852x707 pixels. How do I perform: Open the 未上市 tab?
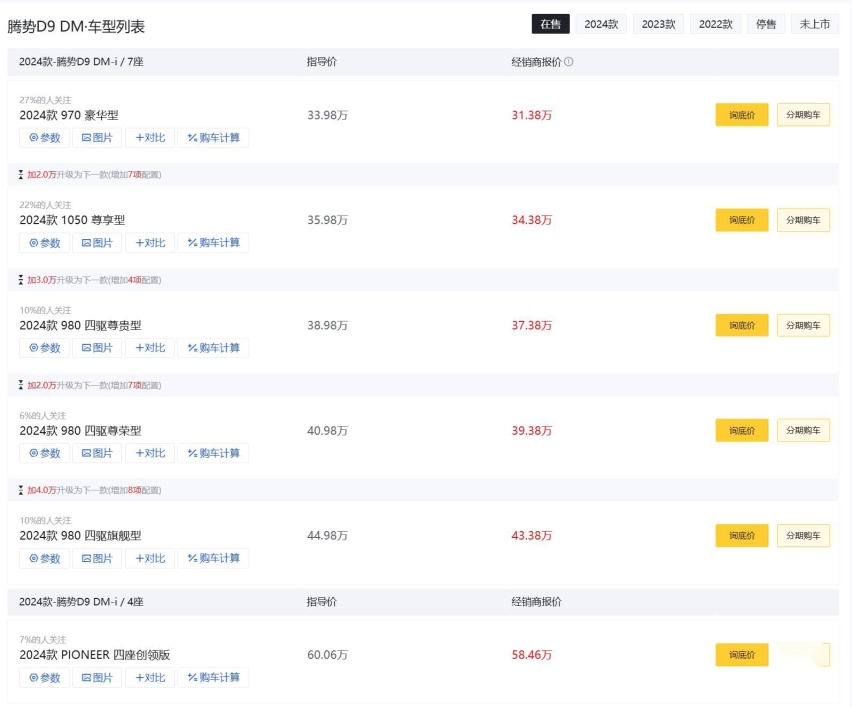[815, 24]
